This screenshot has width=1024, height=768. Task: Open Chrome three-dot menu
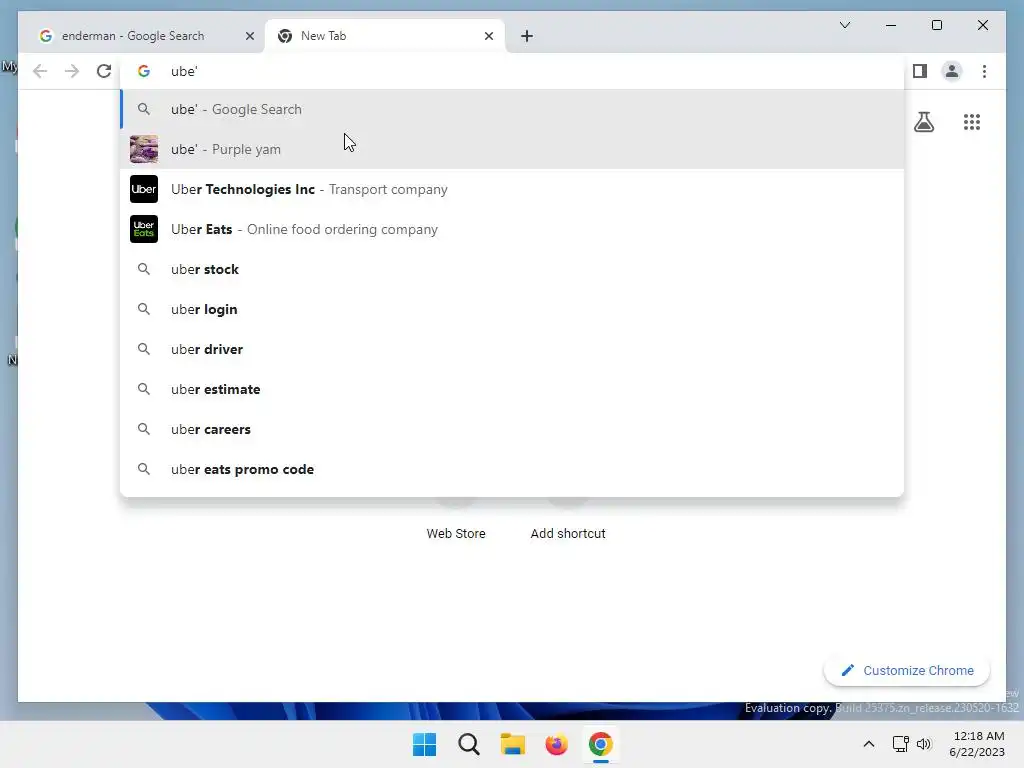tap(984, 71)
